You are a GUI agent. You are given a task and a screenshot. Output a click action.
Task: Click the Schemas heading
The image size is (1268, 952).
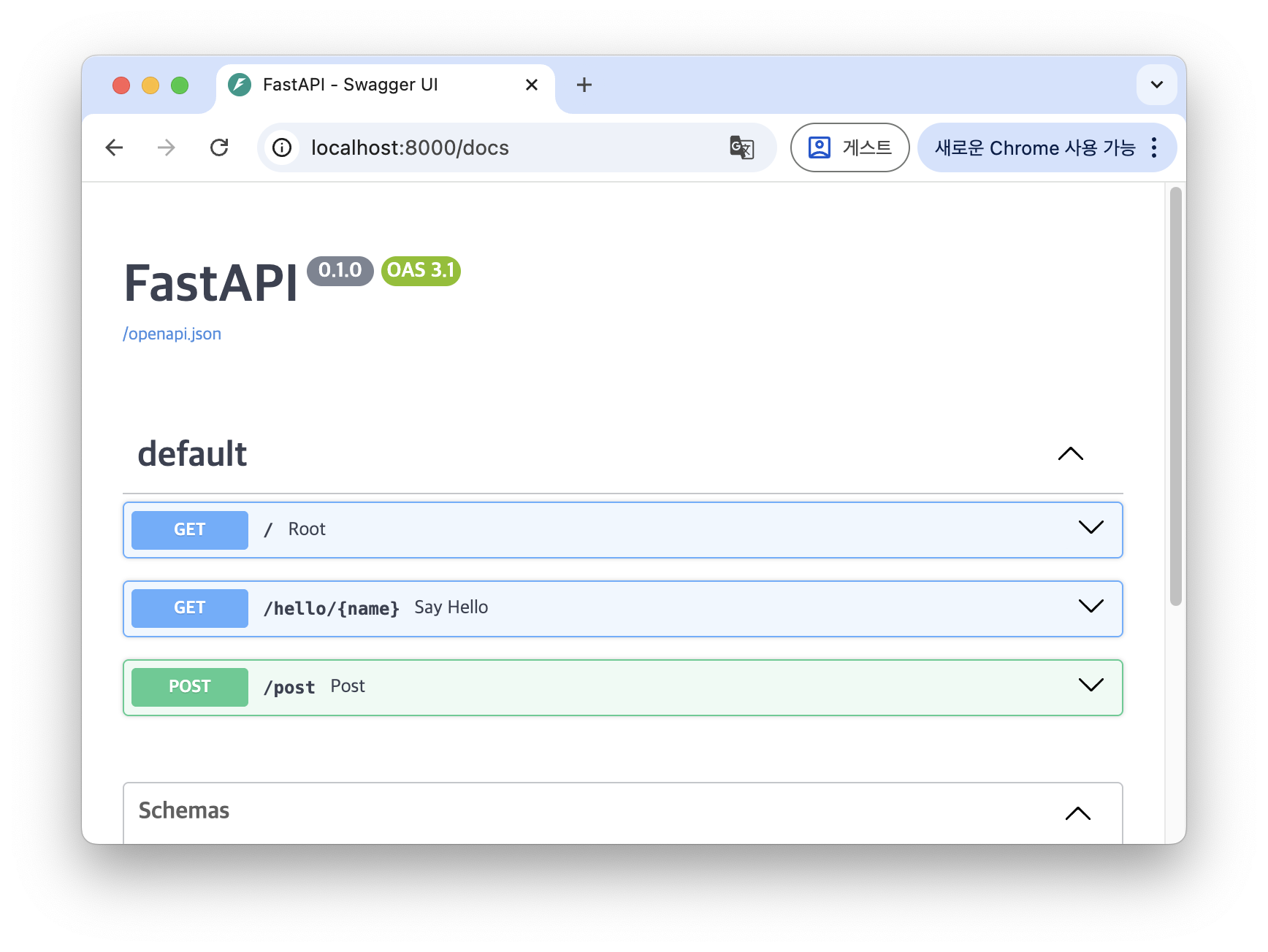click(184, 810)
